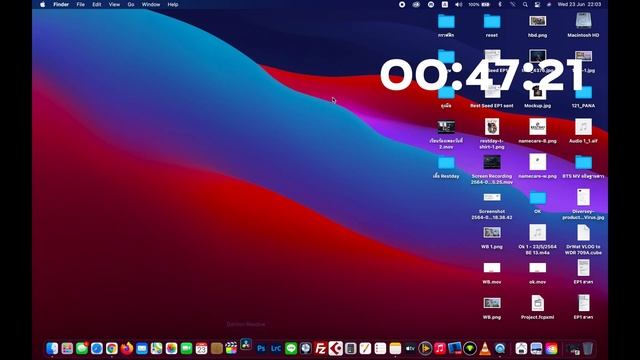Open Lightroom Classic in the Dock
Screen dimensions: 640x360
(x=276, y=348)
